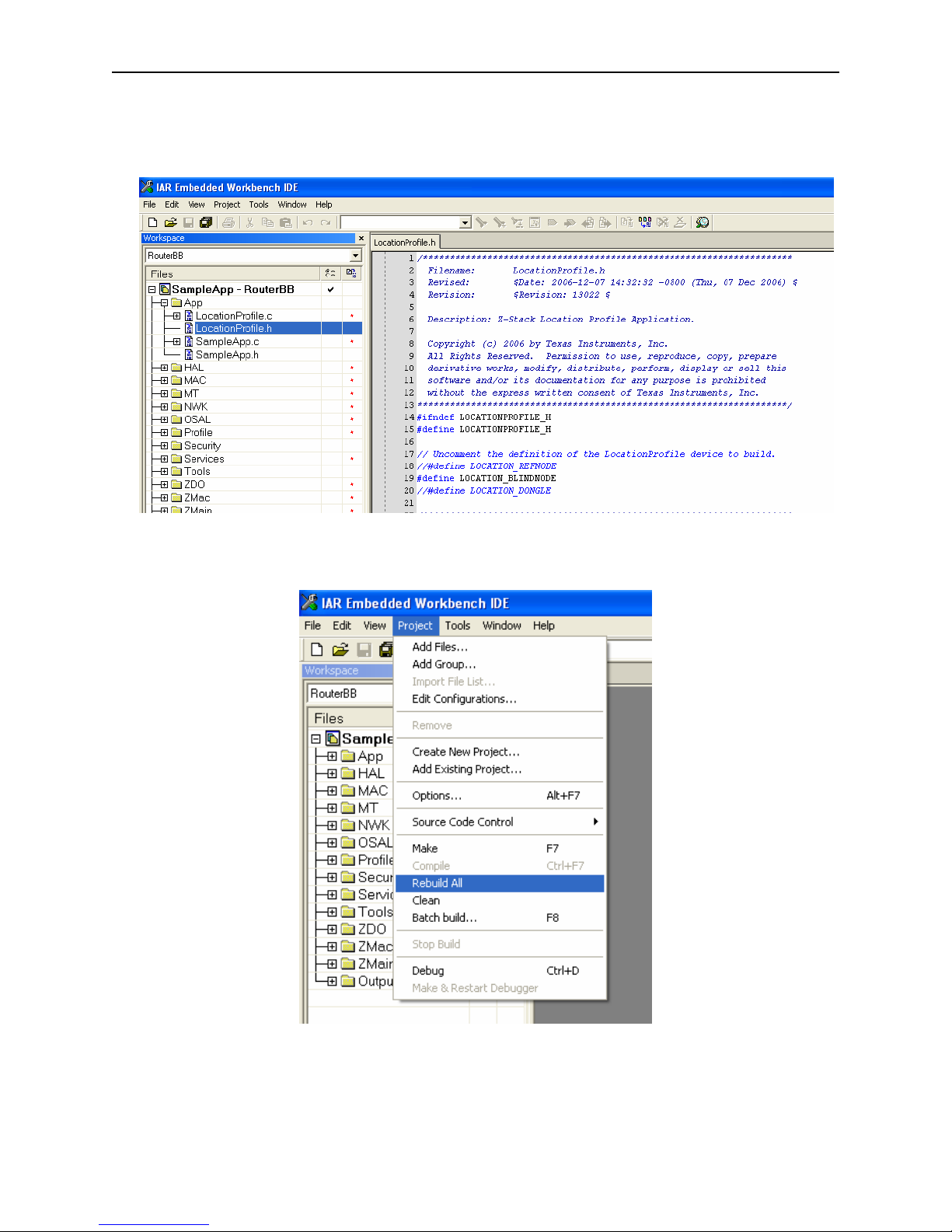Click the Undo arrow toolbar icon

coord(308,222)
